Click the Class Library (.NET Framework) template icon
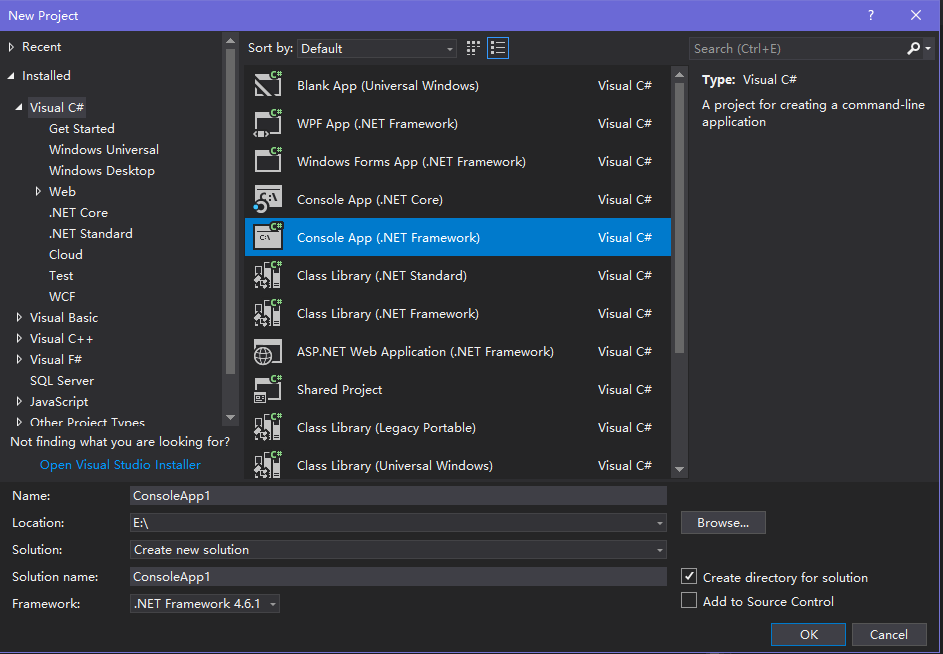The height and width of the screenshot is (654, 943). pos(268,313)
